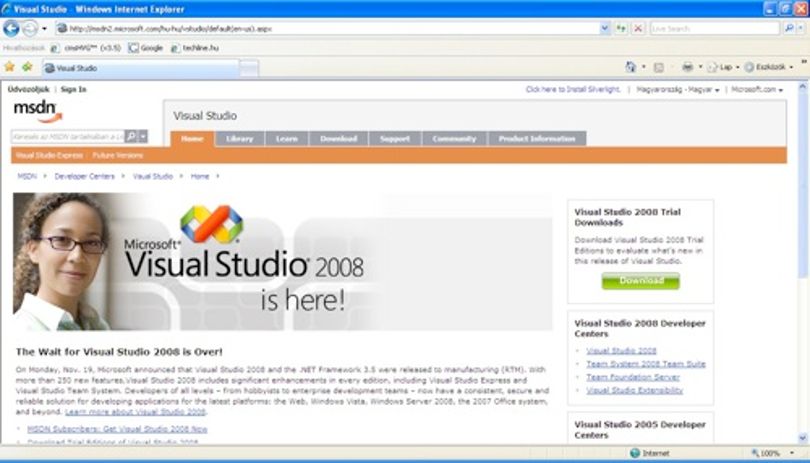Screen dimensions: 810x463
Task: Click the browser Back arrow button
Action: 11,28
